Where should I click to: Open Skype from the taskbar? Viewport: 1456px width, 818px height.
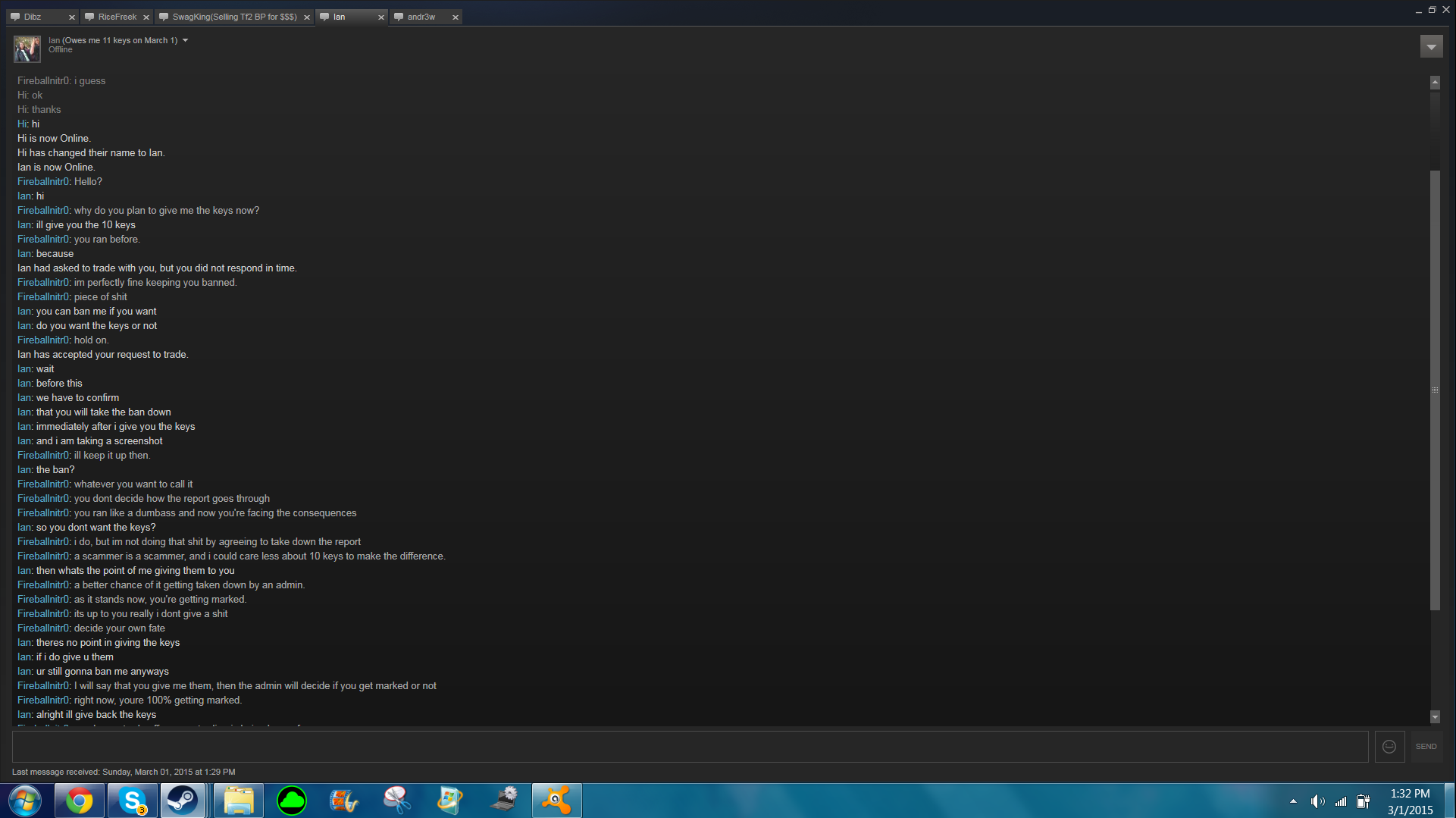pos(133,801)
